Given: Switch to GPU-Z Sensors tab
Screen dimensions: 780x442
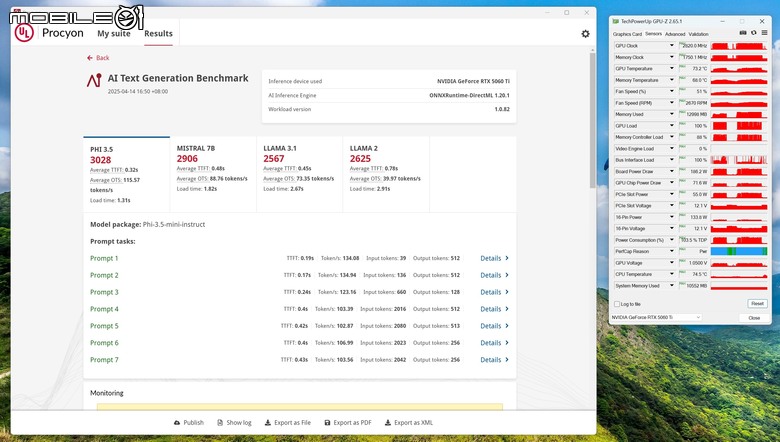Looking at the screenshot, I should point(653,34).
